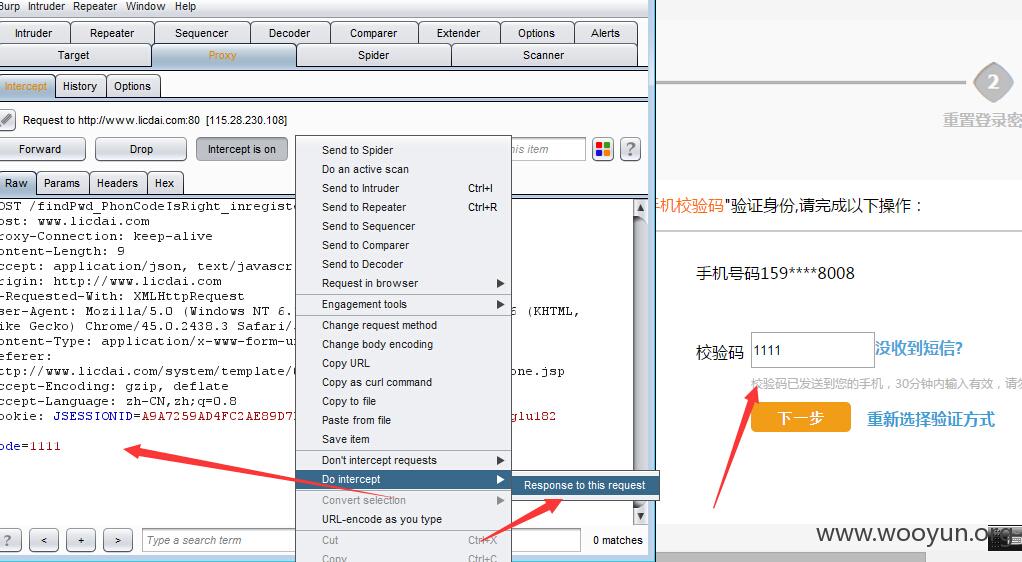
Task: Open the Proxy History tab
Action: pos(80,86)
